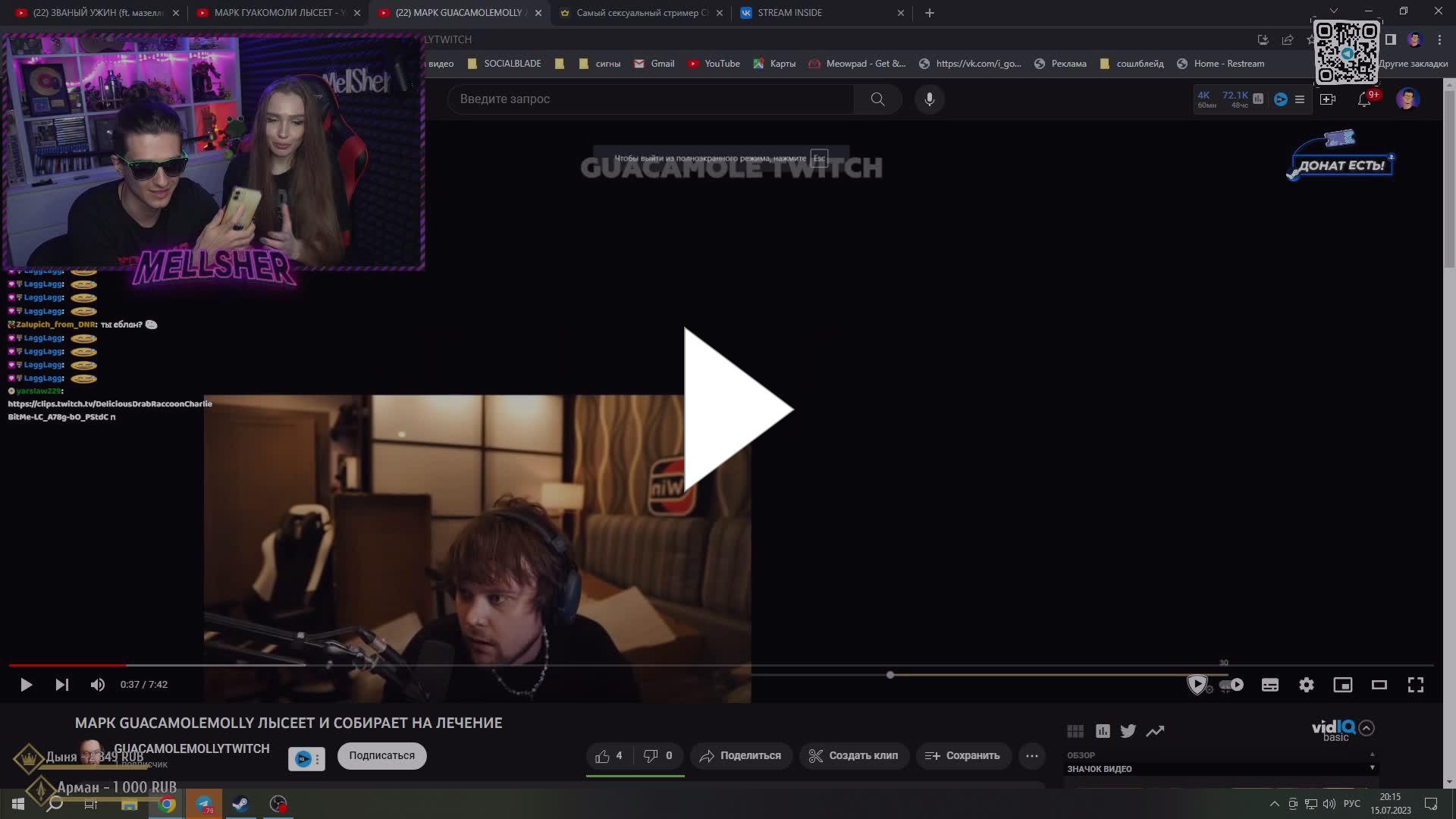Open the miniplayer via the miniplayer icon

click(x=1344, y=685)
